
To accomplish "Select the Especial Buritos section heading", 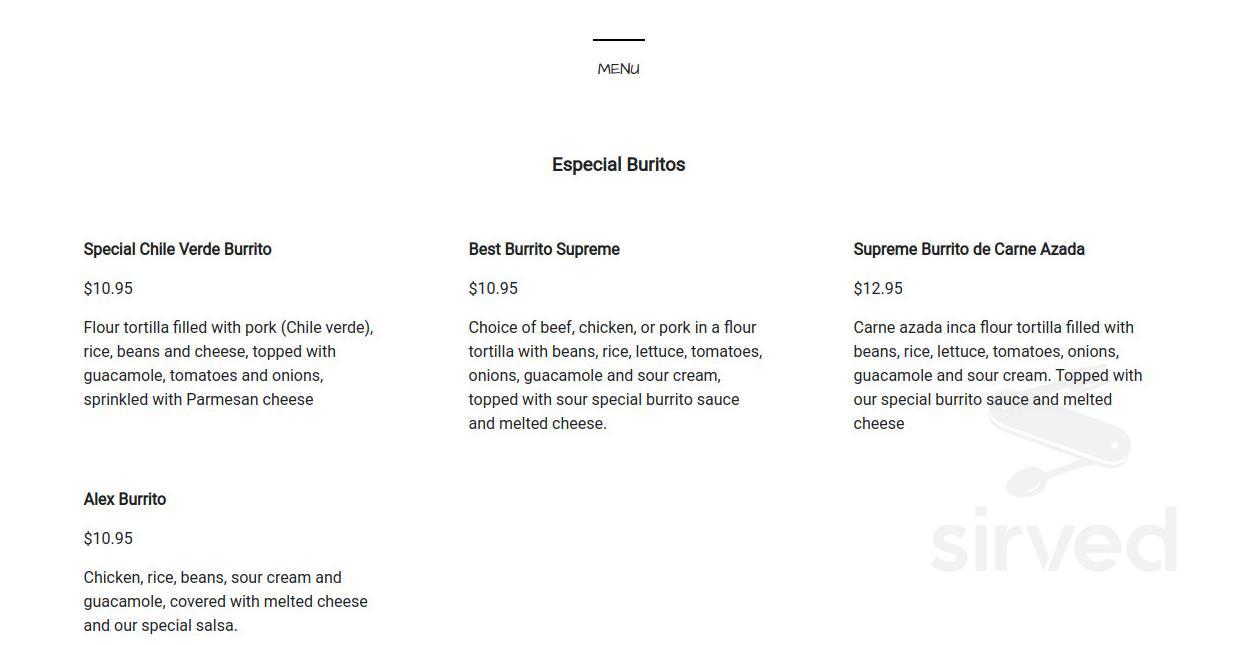I will [618, 165].
